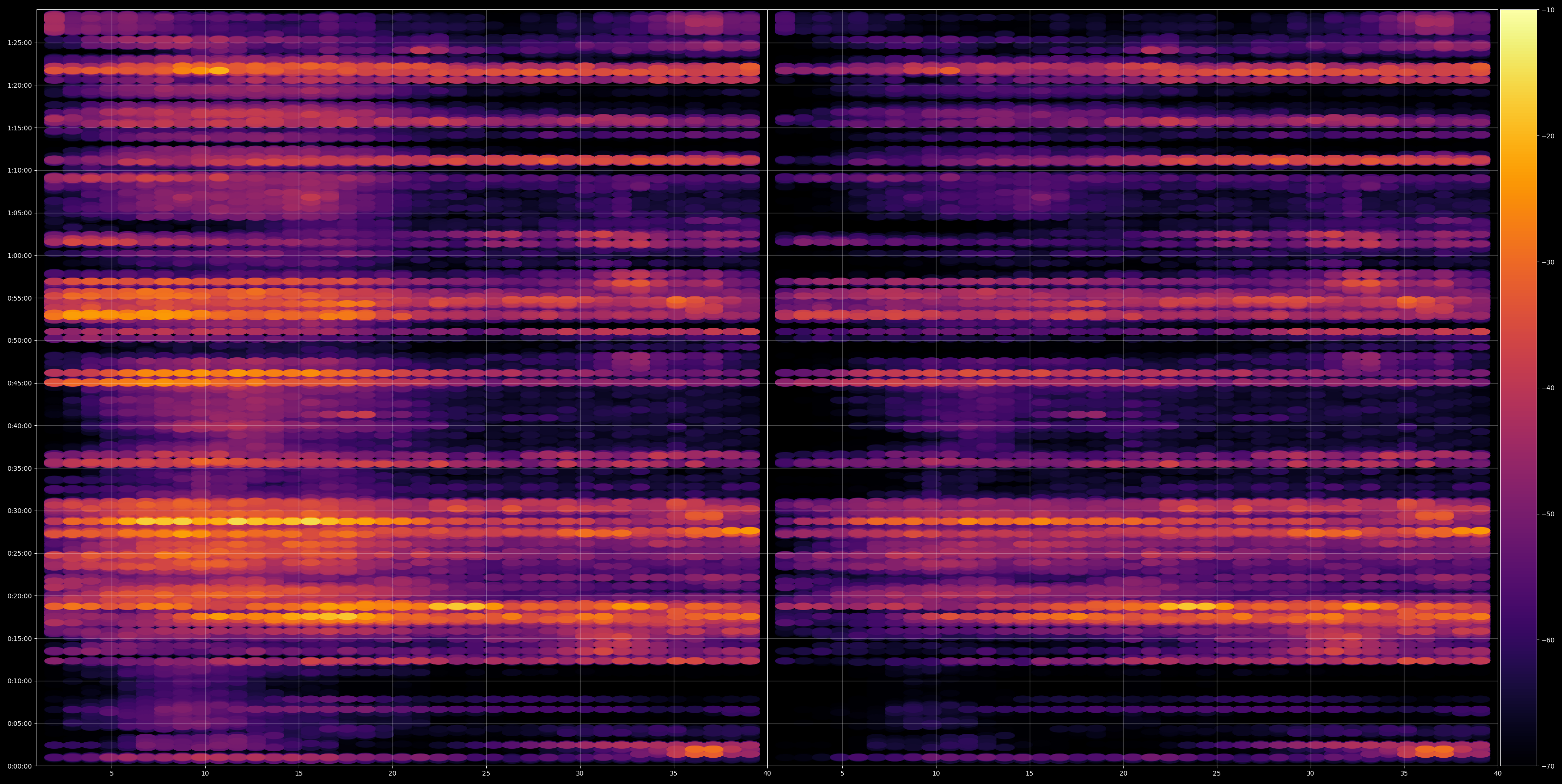Click the -40 colorbar tick label

pyautogui.click(x=1548, y=388)
